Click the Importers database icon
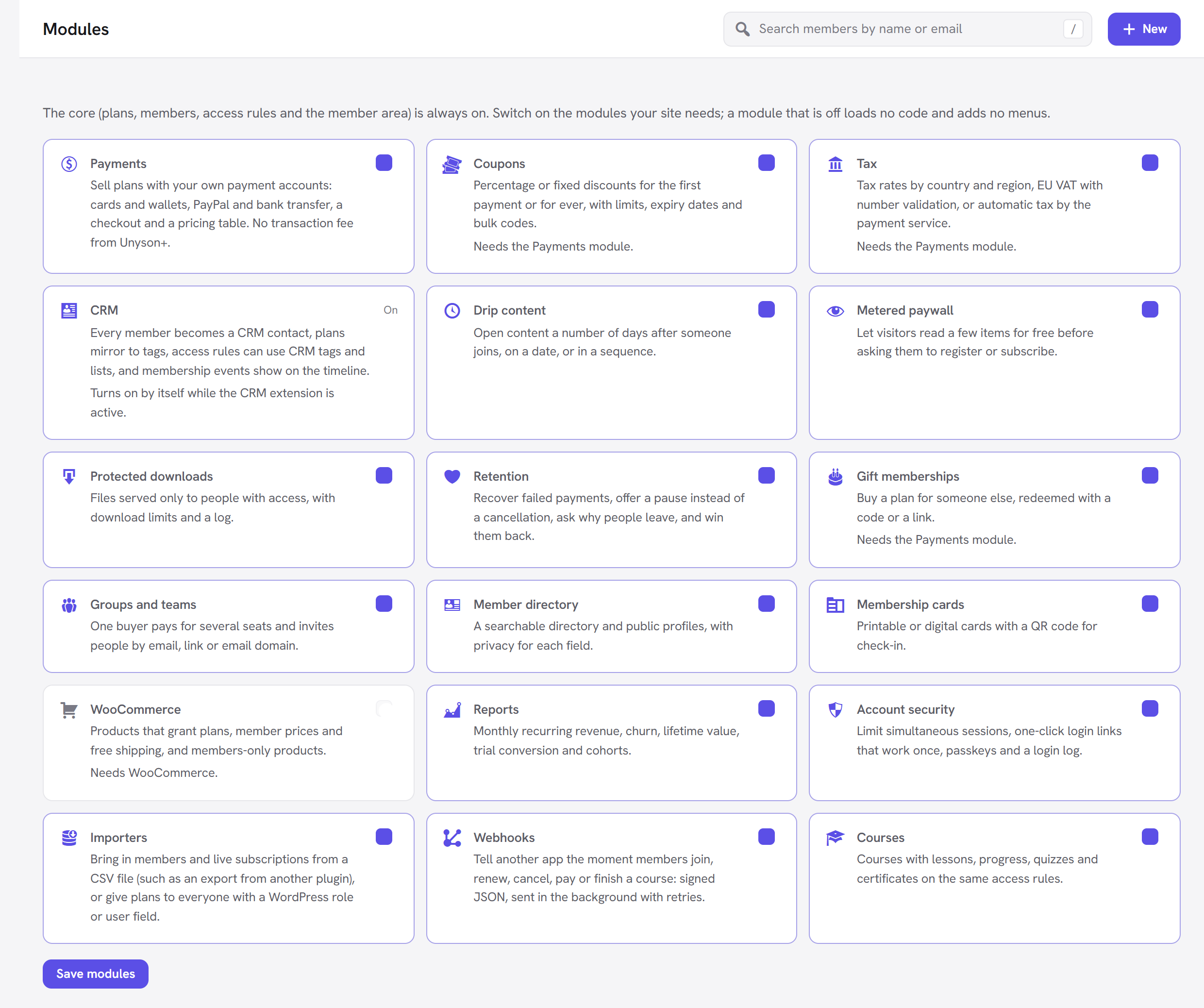 click(x=69, y=838)
